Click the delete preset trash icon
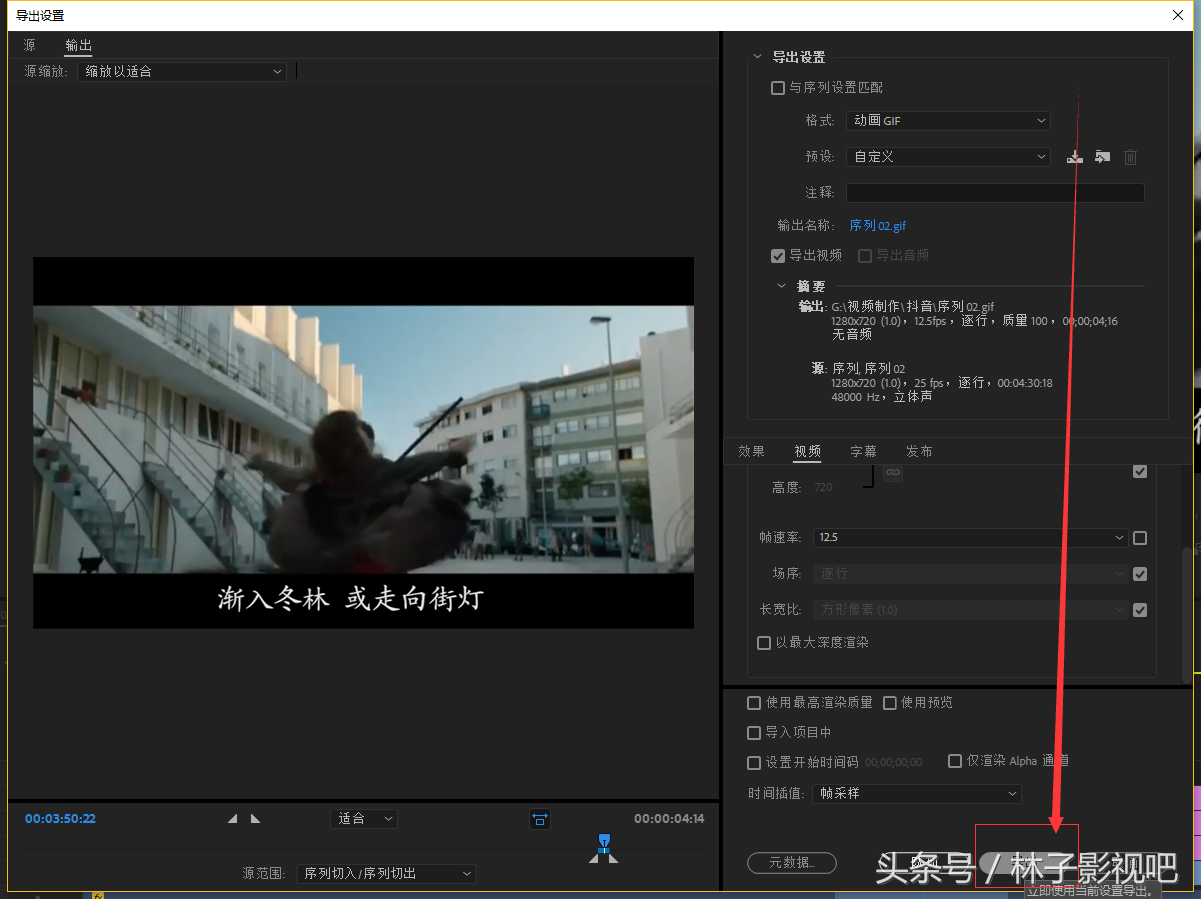This screenshot has width=1201, height=899. [x=1130, y=157]
